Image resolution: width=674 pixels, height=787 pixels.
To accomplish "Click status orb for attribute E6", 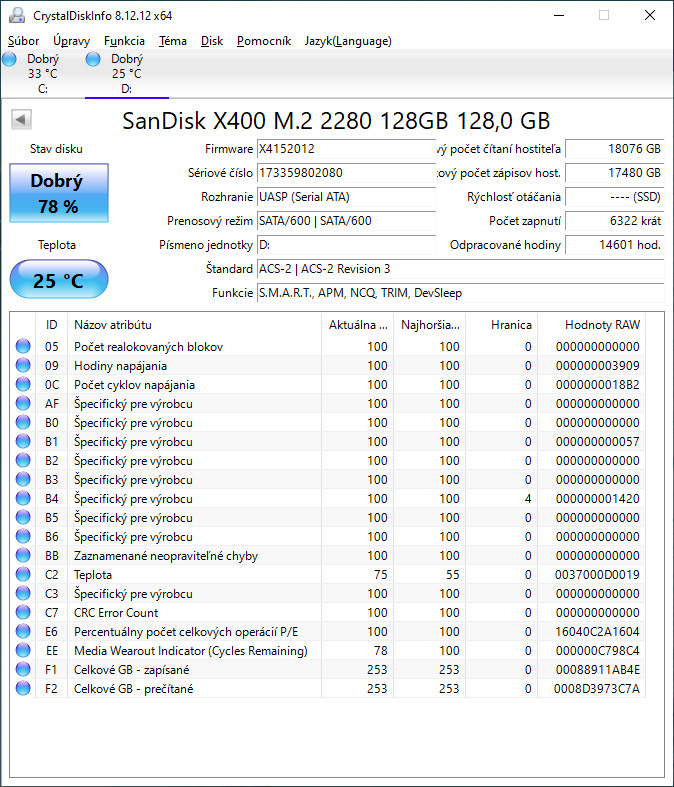I will [23, 631].
